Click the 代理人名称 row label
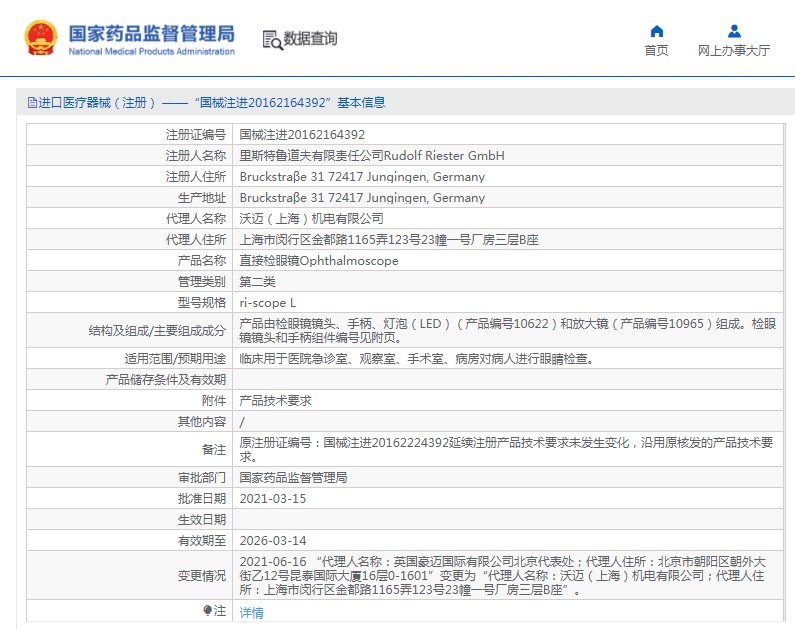The width and height of the screenshot is (795, 630). [x=196, y=219]
